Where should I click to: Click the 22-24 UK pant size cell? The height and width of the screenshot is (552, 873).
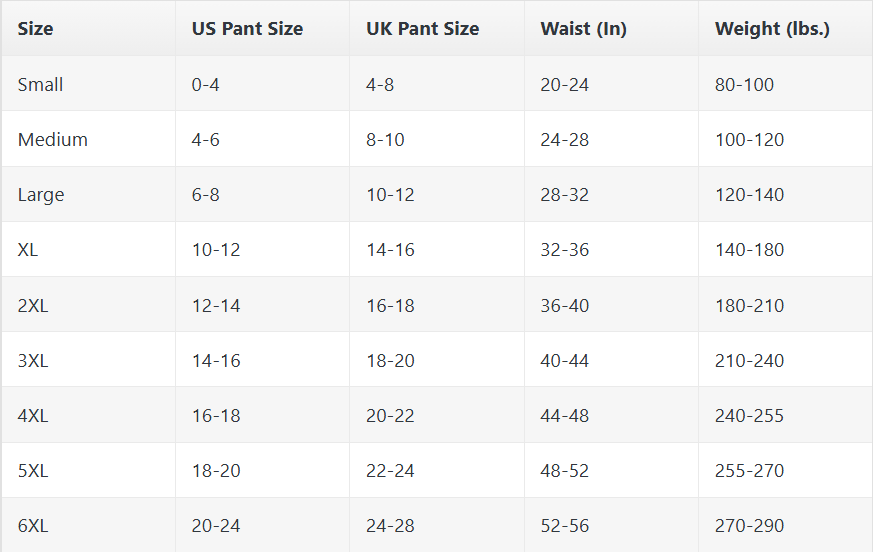tap(390, 470)
